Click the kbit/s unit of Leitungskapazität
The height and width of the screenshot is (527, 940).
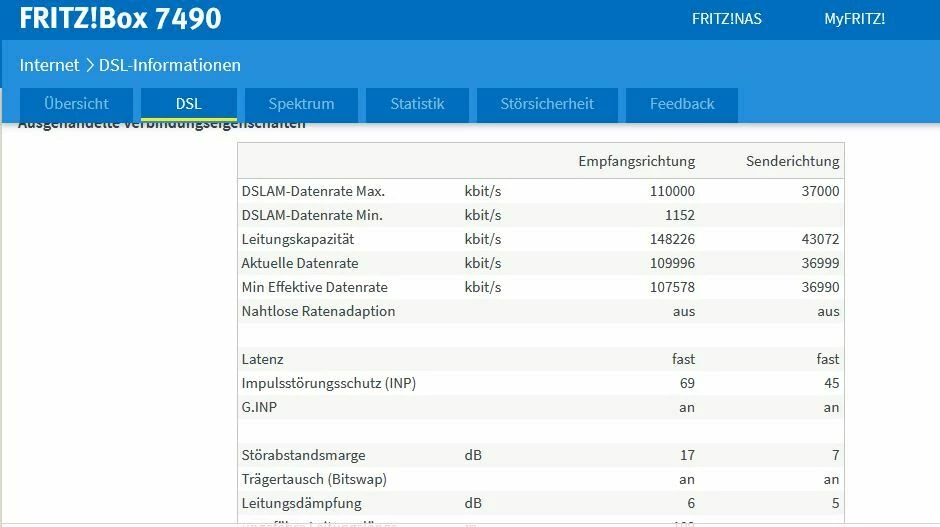[x=483, y=239]
